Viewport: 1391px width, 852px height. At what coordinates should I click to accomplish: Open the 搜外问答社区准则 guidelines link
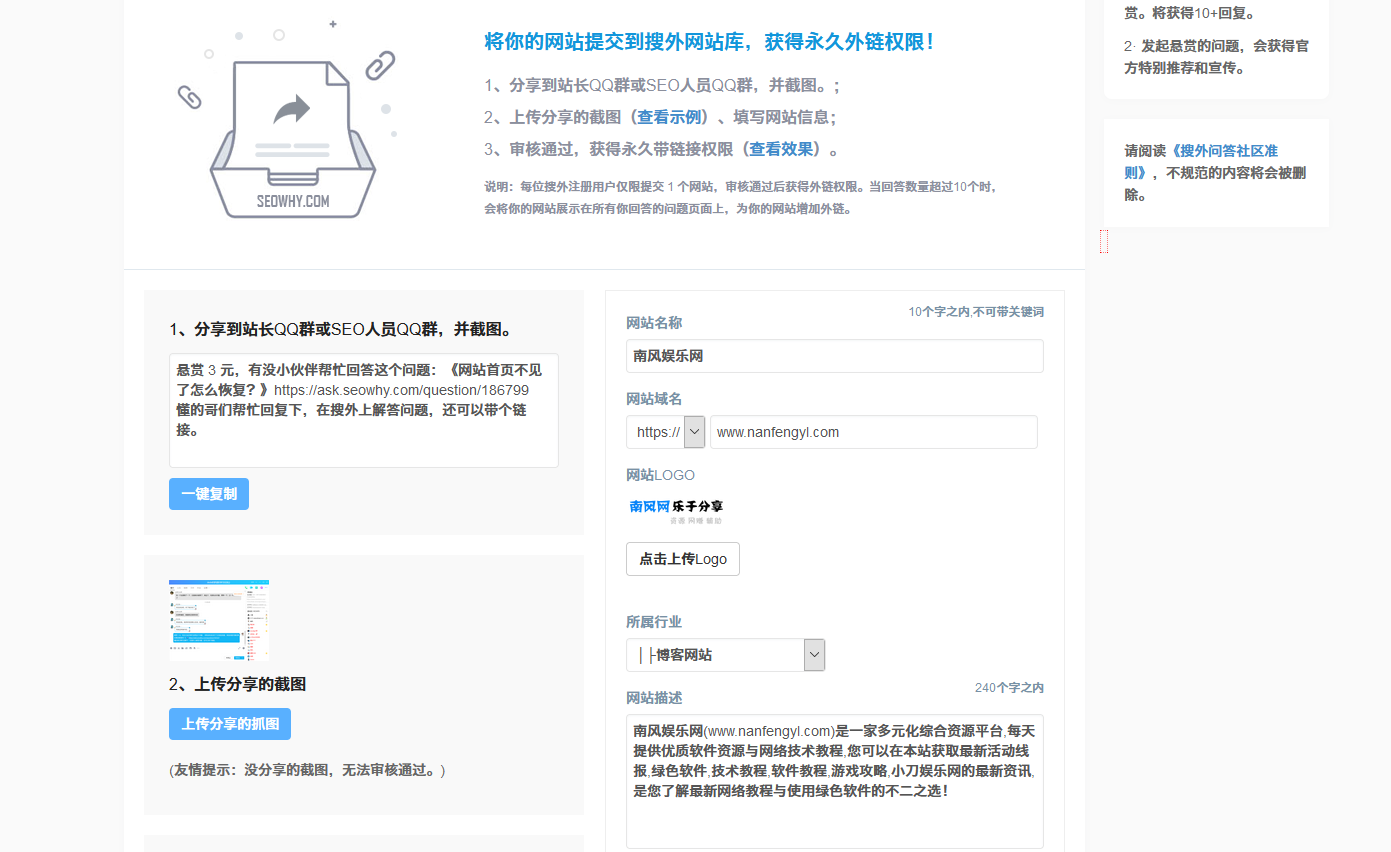[x=1201, y=161]
